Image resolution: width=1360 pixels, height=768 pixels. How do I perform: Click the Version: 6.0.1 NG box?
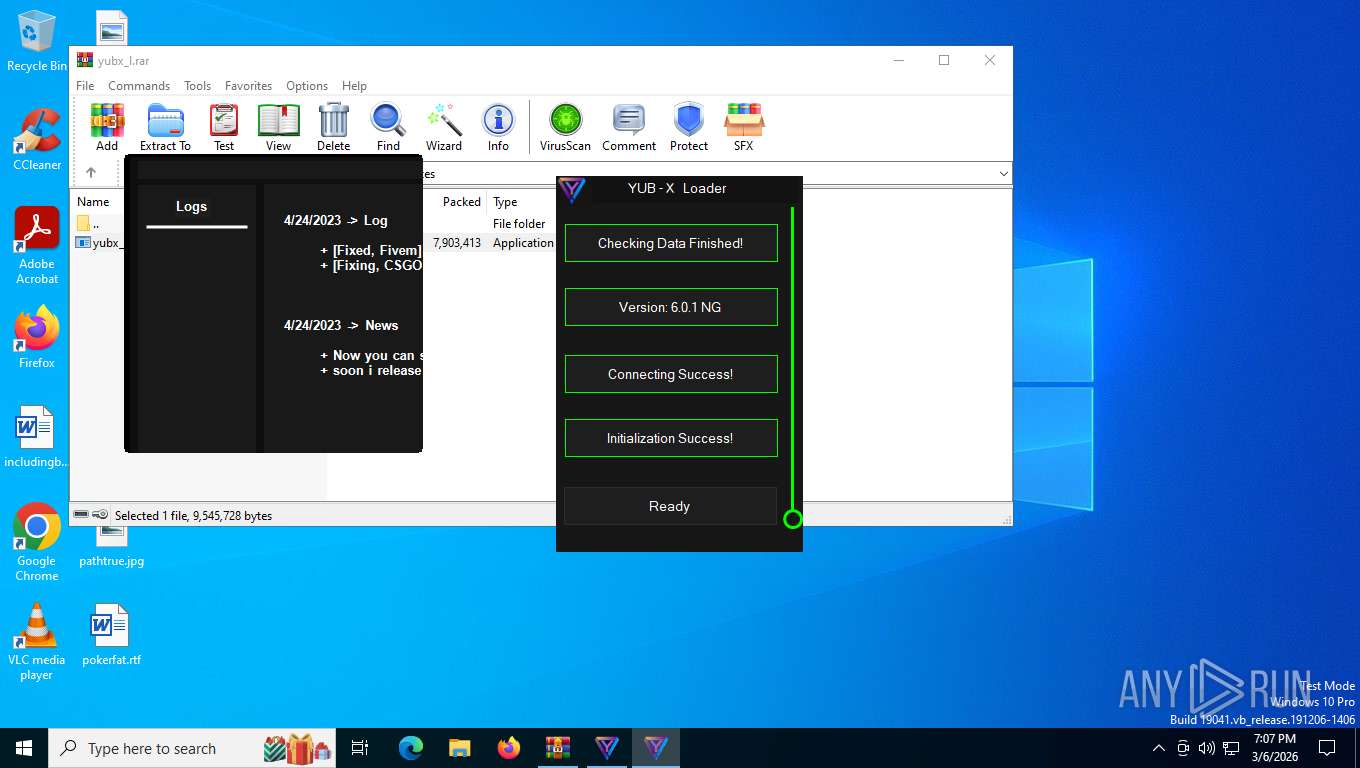click(670, 307)
